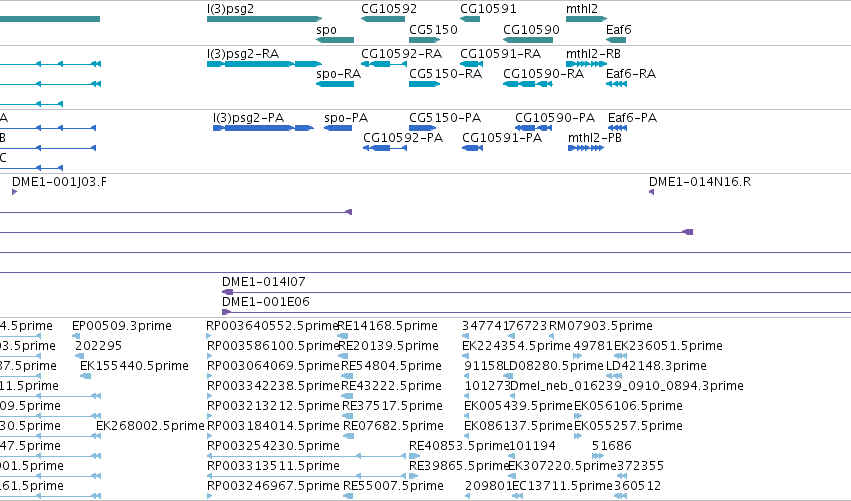
Task: Click EST EK236051.5prime
Action: point(668,346)
